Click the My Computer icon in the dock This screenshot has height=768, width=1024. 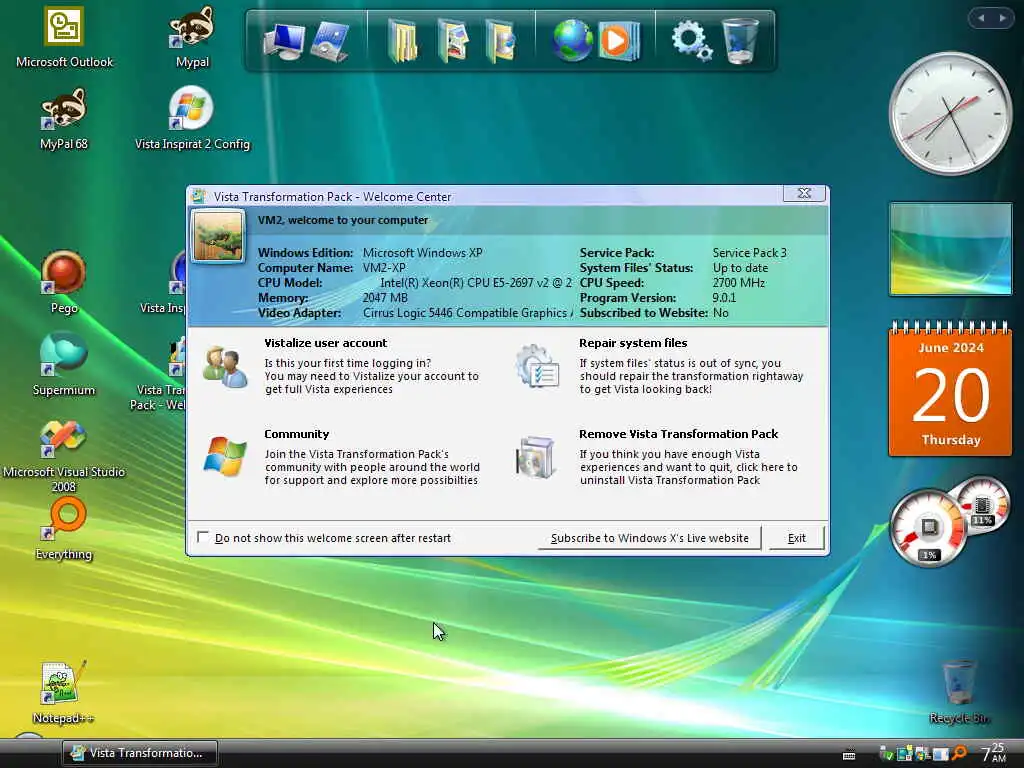(x=283, y=40)
